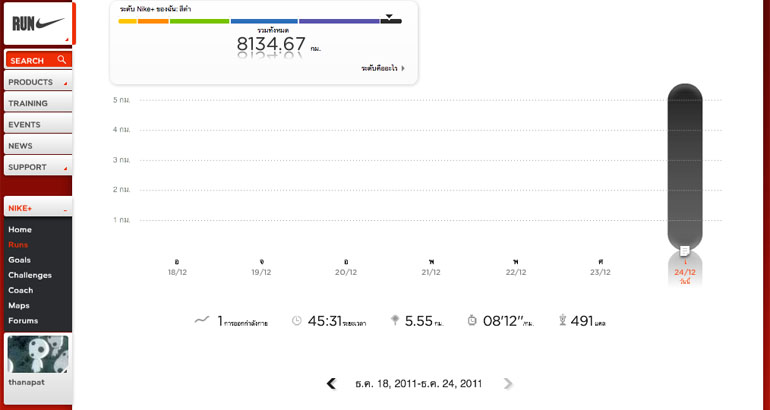Click the Nike+ level color bar

259,21
